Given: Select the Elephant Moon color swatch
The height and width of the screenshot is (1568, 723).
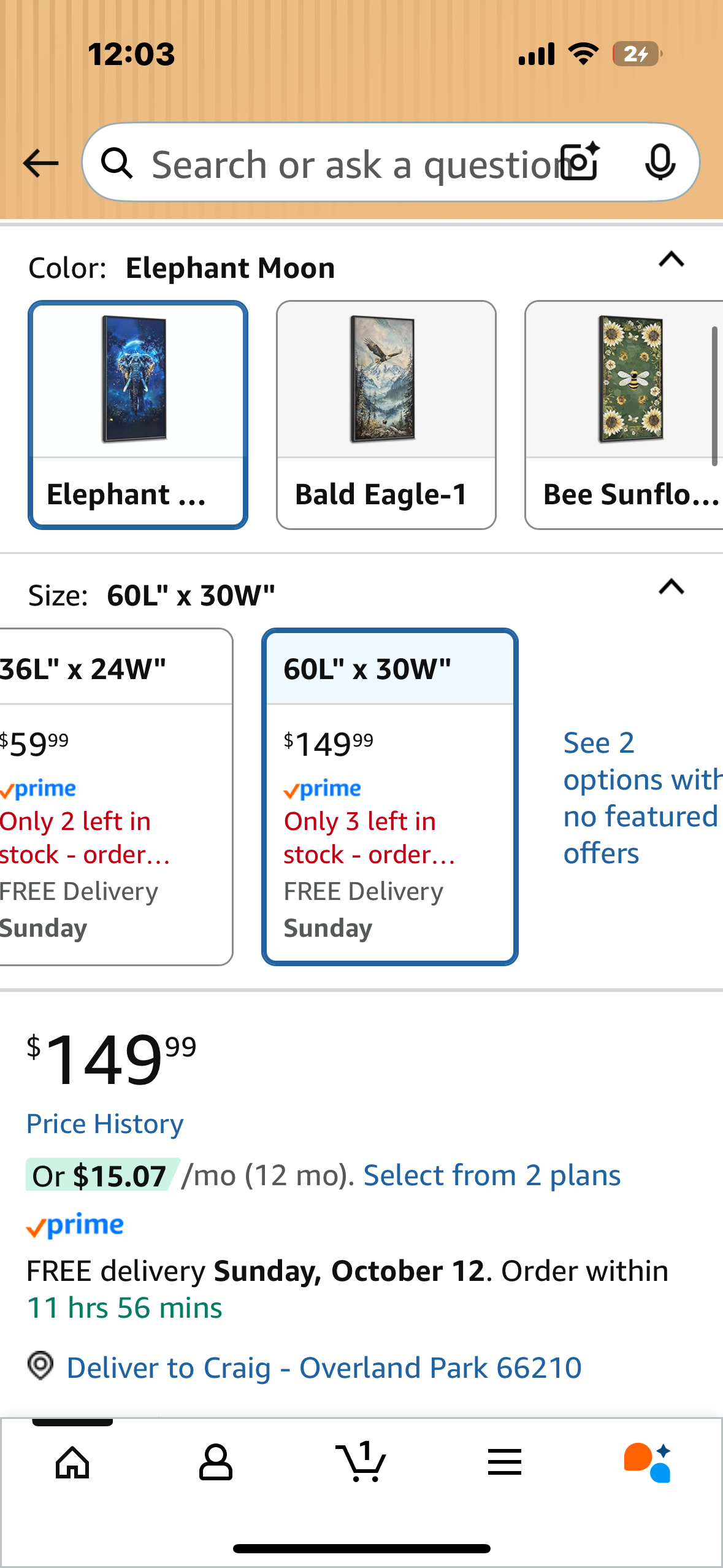Looking at the screenshot, I should point(138,415).
